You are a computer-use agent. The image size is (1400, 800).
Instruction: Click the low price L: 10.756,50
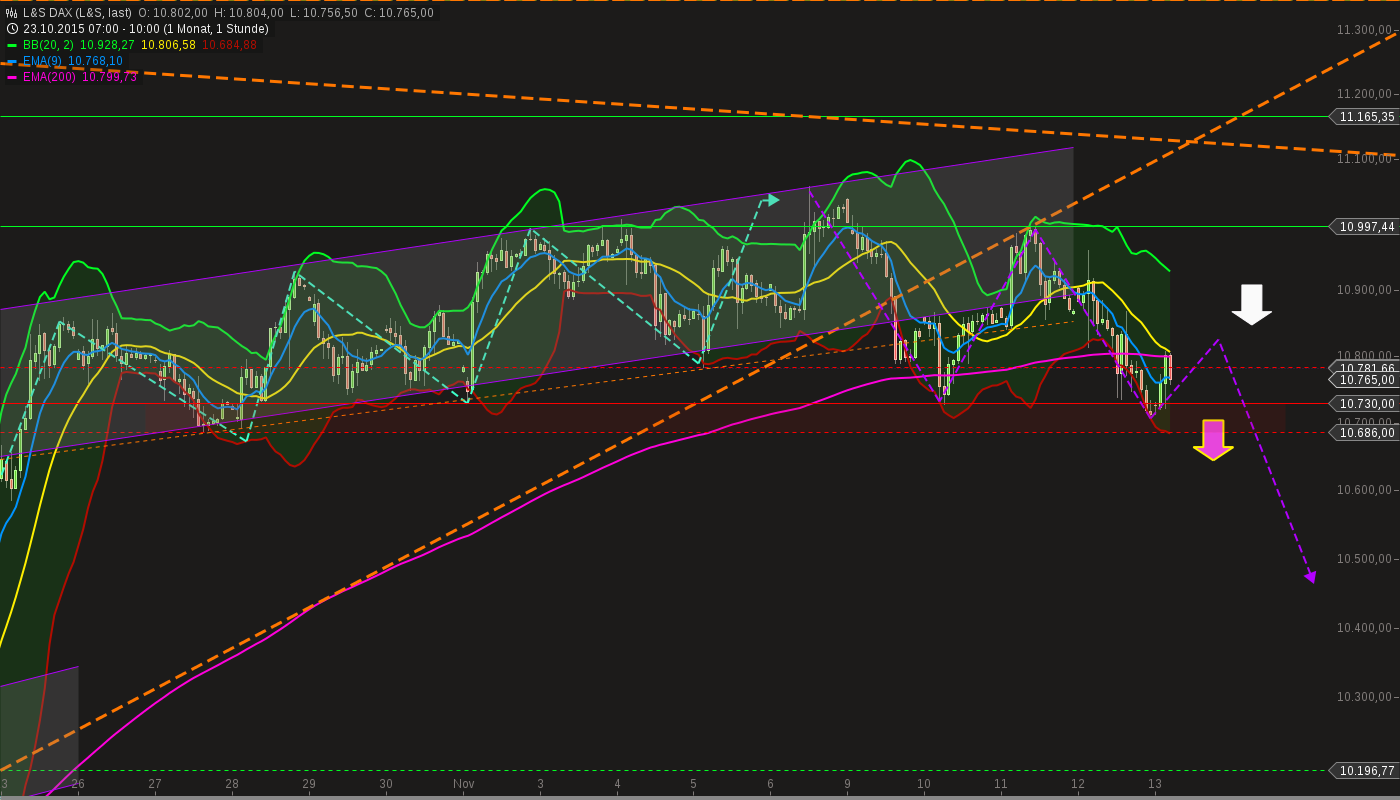click(324, 13)
